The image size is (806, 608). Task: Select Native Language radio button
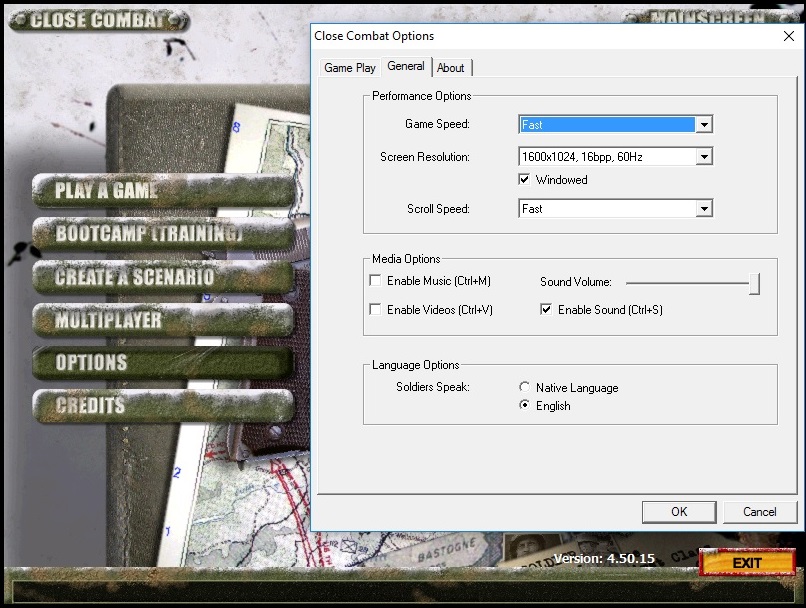[x=524, y=387]
